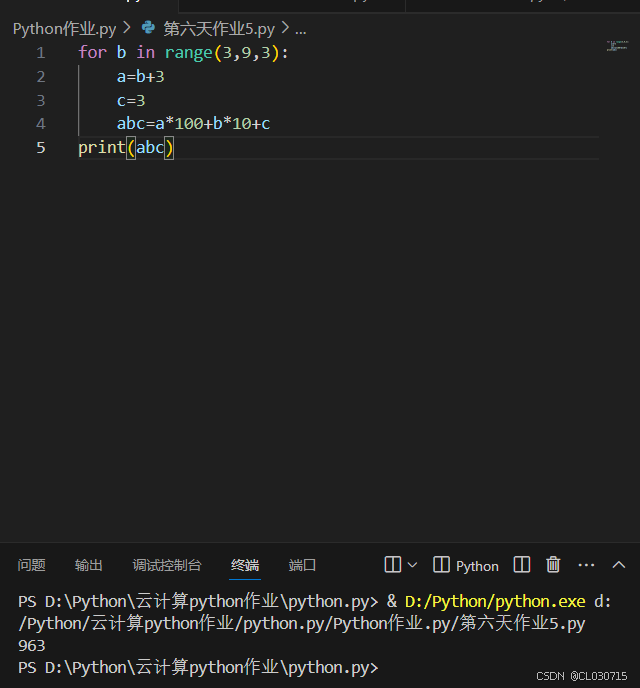Select the 终端 panel tab
This screenshot has height=688, width=640.
click(x=245, y=565)
